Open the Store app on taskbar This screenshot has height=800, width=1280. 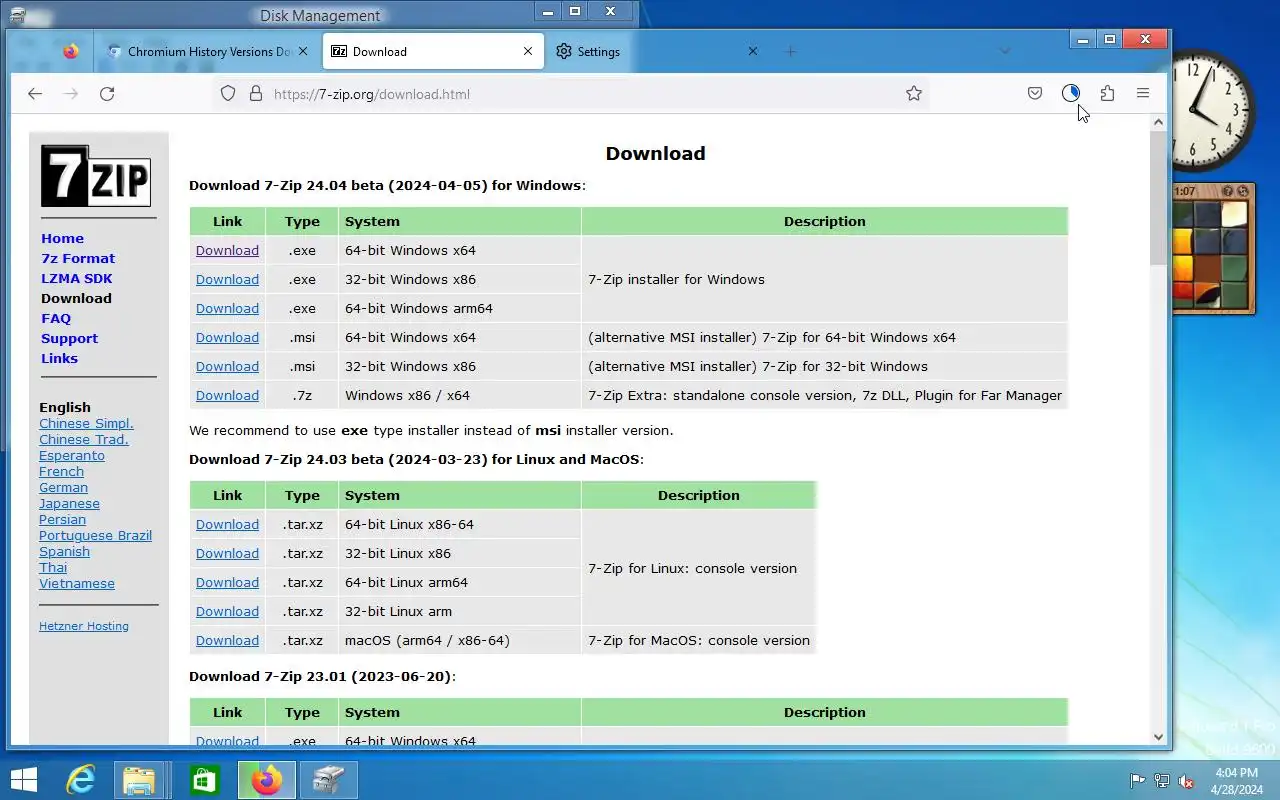pos(204,779)
